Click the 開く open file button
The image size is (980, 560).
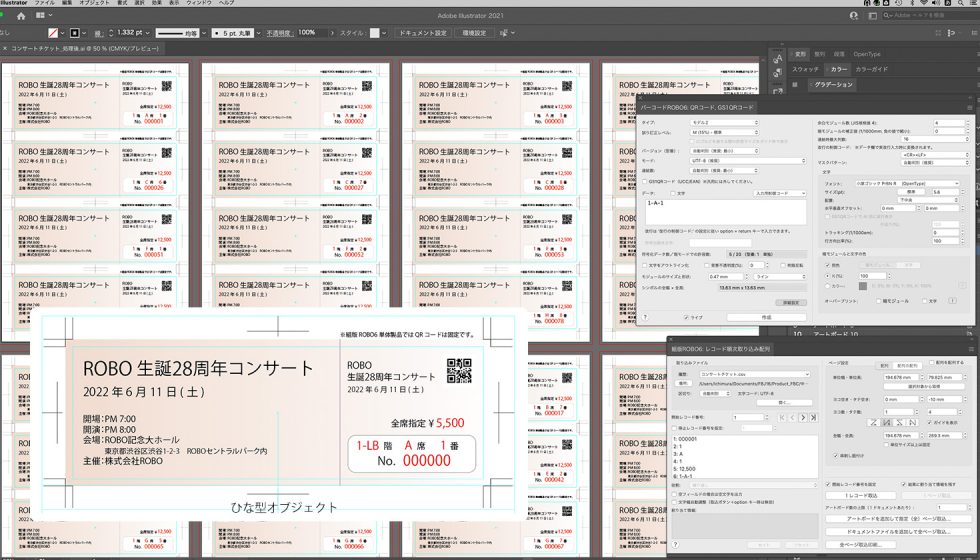coord(784,402)
